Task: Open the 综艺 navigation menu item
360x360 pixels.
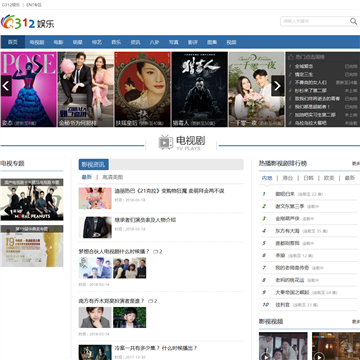Action: point(97,42)
